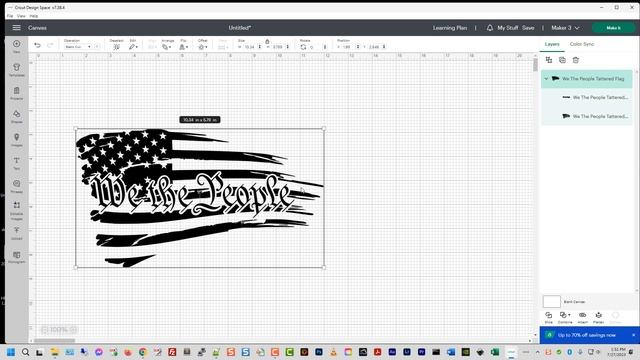
Task: Click the Make It button
Action: [x=613, y=28]
